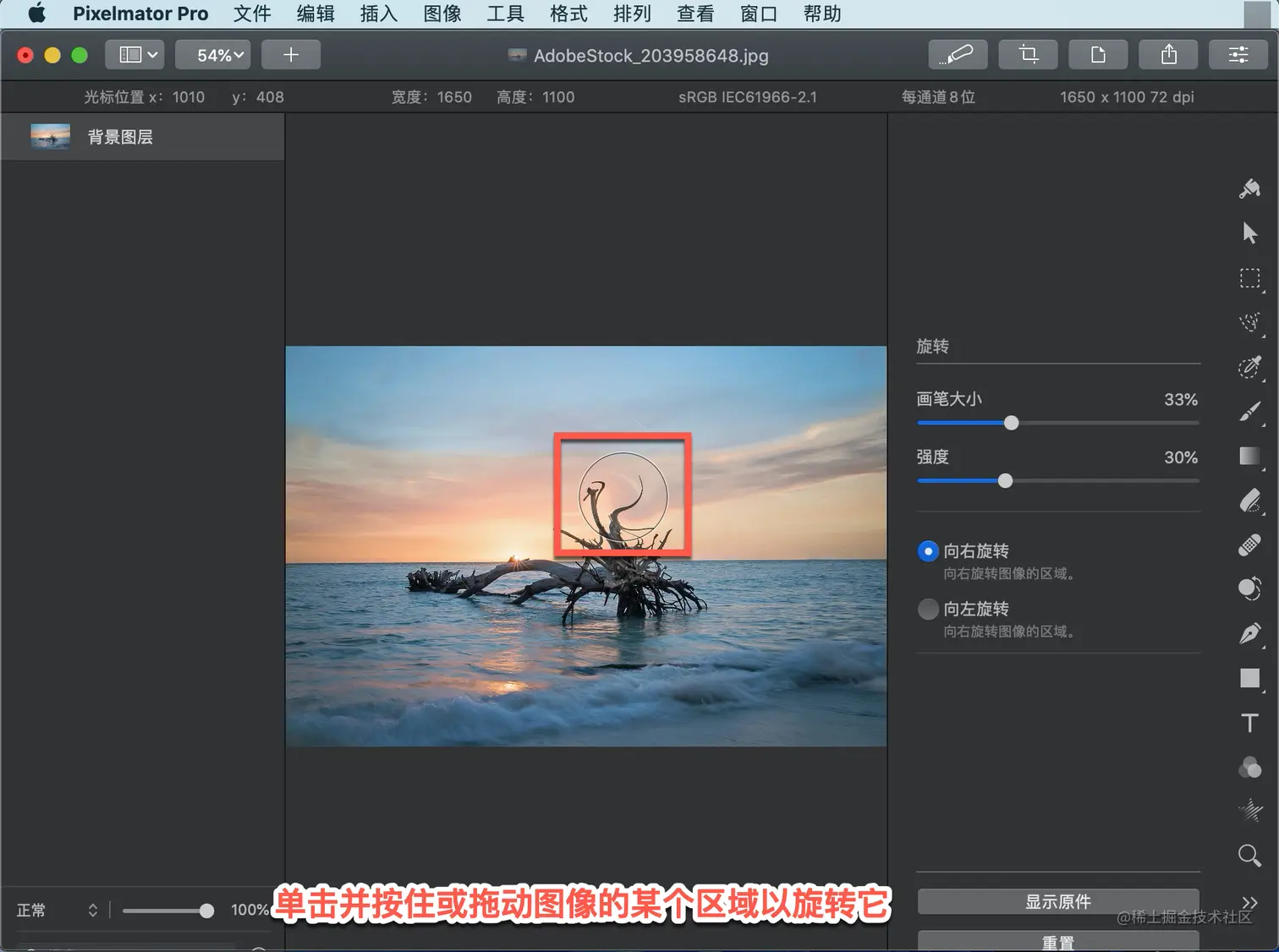1279x952 pixels.
Task: Open the Effects tool
Action: point(1249,811)
